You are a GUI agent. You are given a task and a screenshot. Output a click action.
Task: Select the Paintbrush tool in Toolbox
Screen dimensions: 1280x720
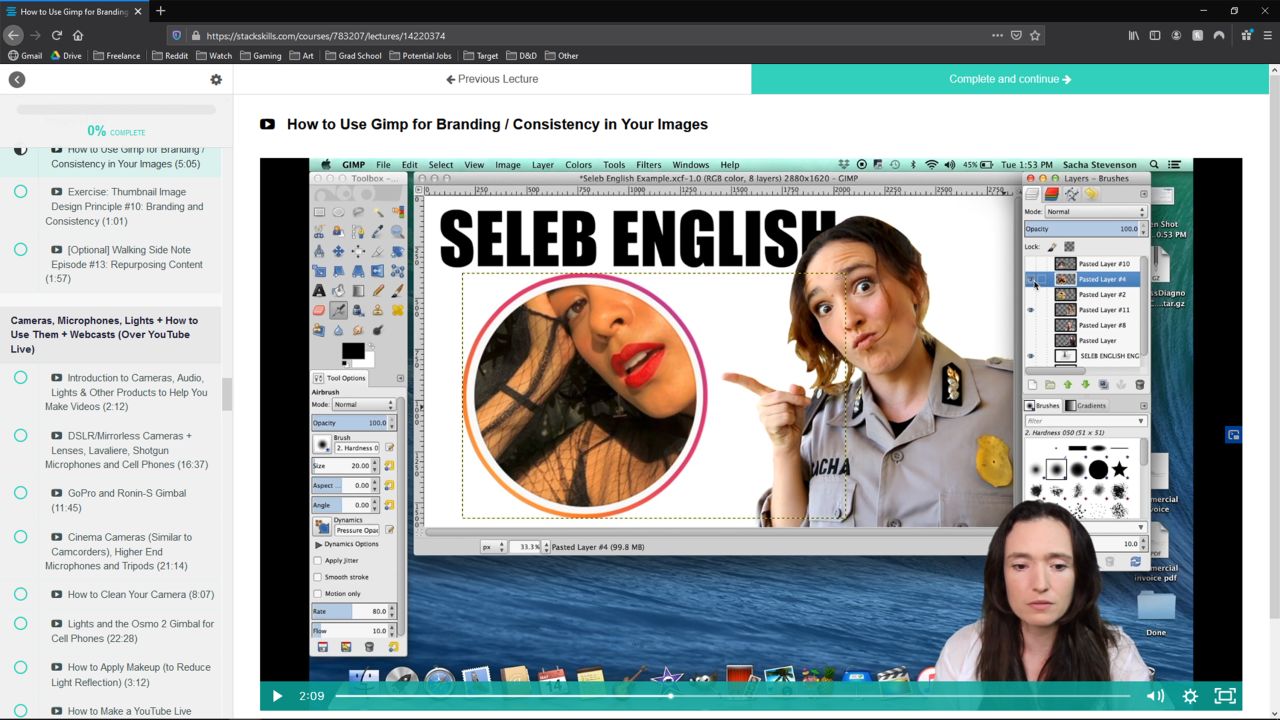397,290
